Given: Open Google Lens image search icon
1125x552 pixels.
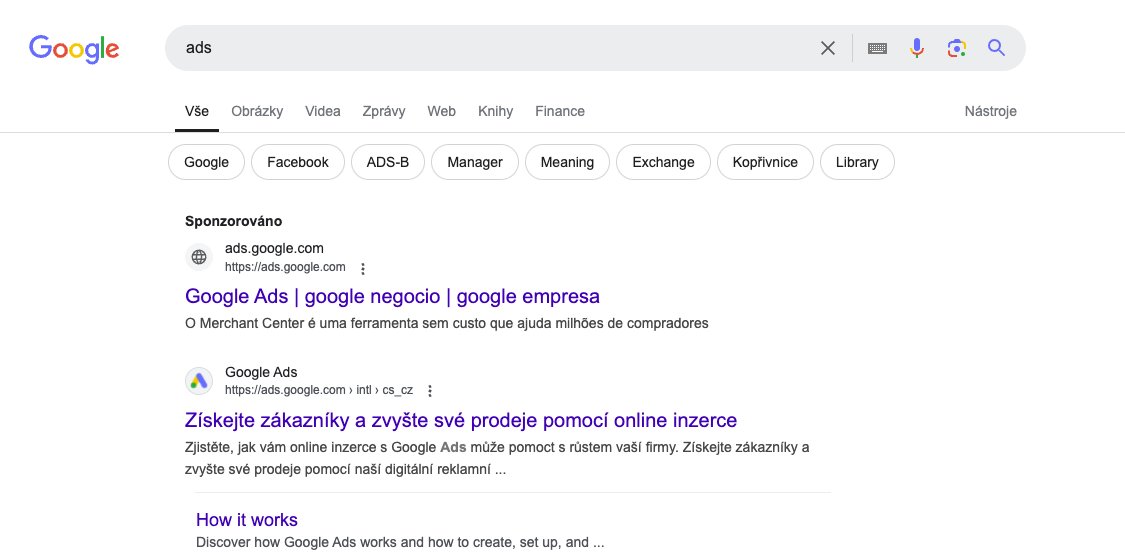Looking at the screenshot, I should [x=956, y=48].
